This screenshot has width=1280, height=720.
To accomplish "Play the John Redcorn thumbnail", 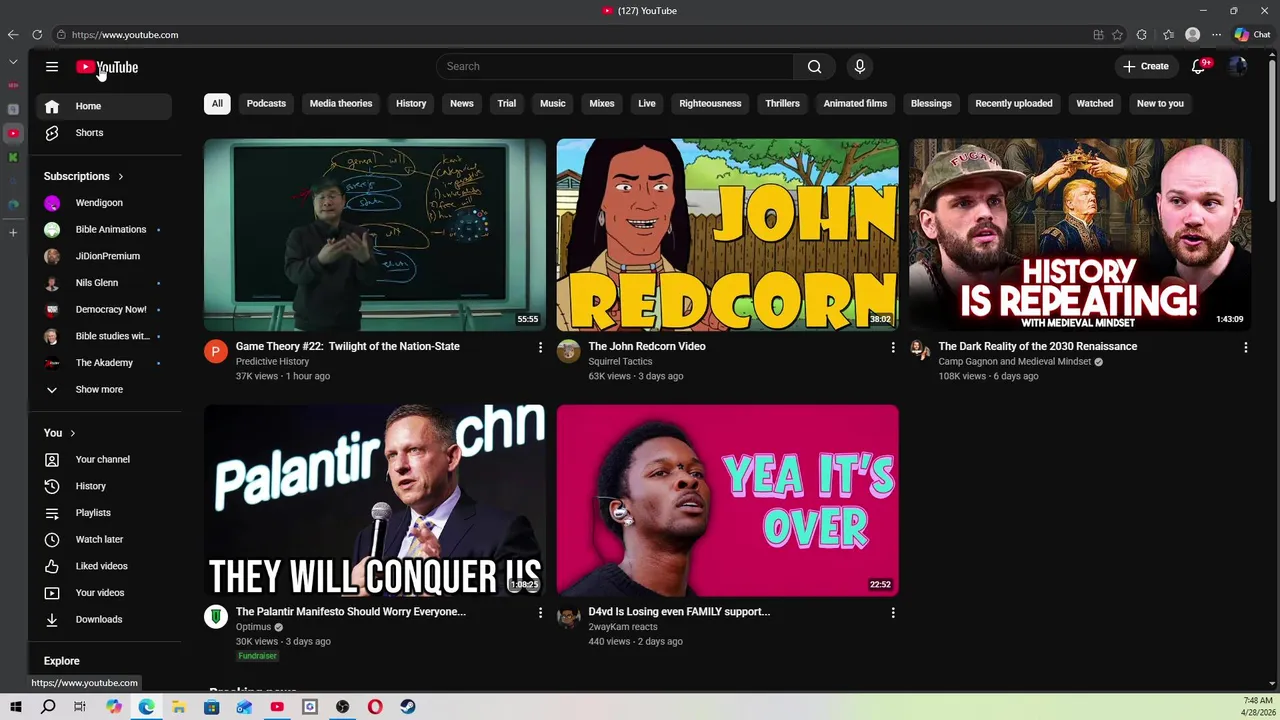I will (727, 235).
